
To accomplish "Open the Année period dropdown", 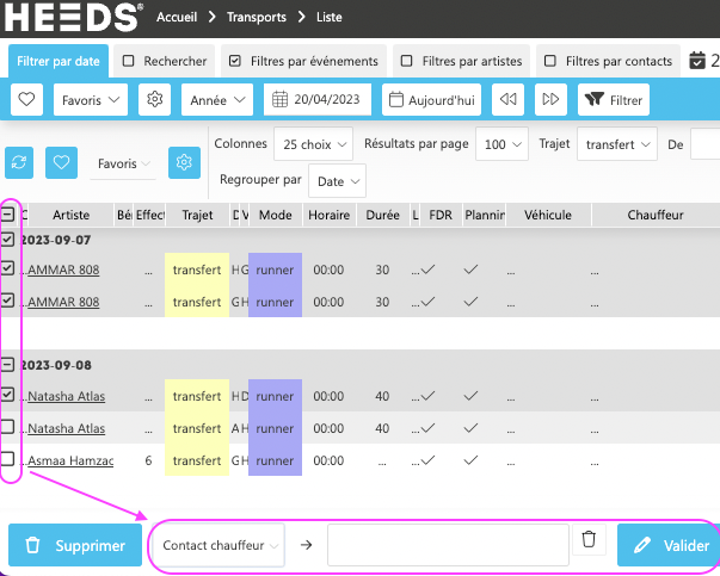I will coord(217,99).
